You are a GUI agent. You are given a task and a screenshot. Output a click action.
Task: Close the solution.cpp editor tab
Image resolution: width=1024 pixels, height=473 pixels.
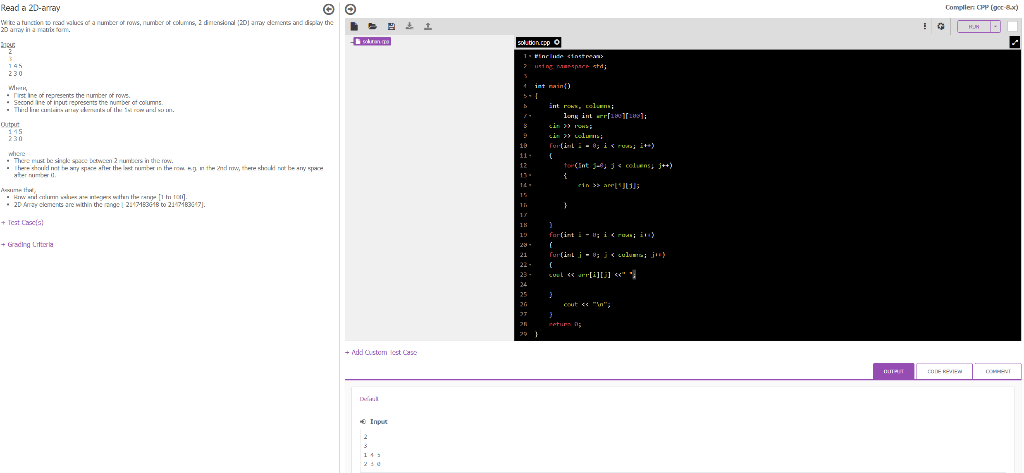point(557,42)
